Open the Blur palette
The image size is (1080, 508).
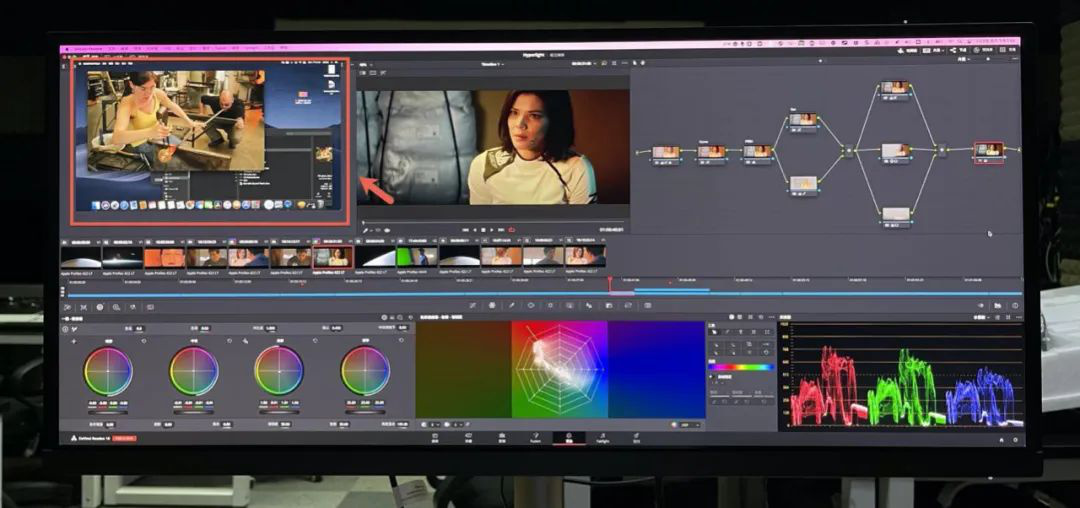(589, 305)
